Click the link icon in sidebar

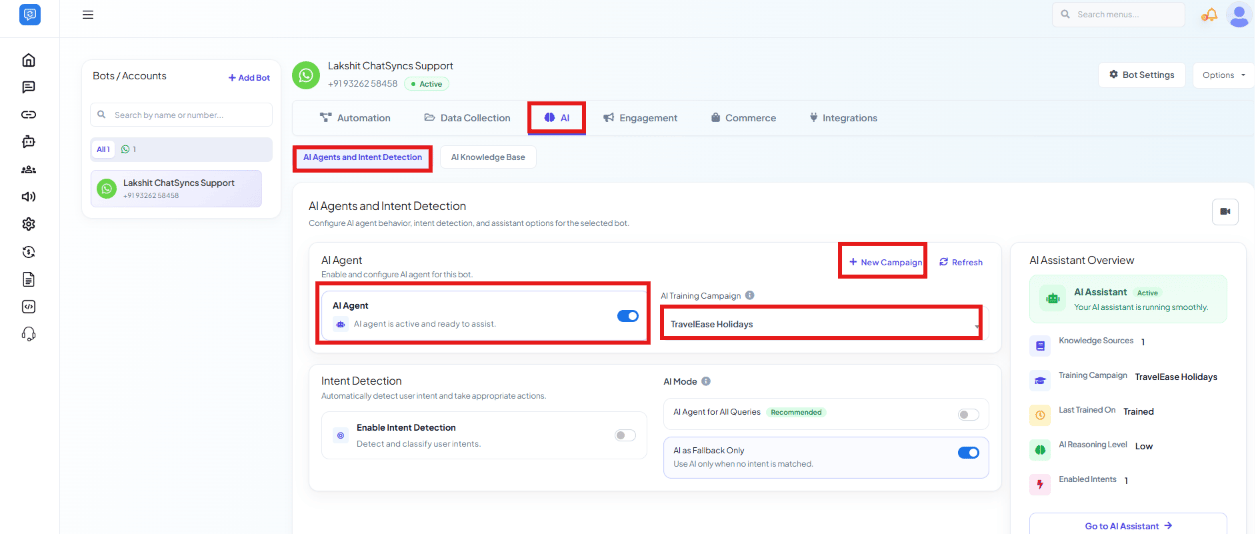(x=29, y=115)
